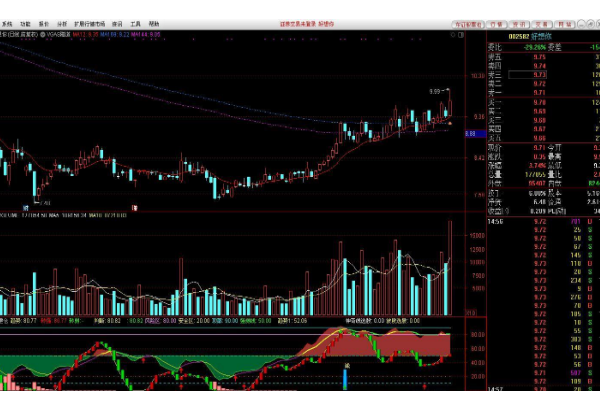Open the 报价 menu
600x400 pixels.
44,24
